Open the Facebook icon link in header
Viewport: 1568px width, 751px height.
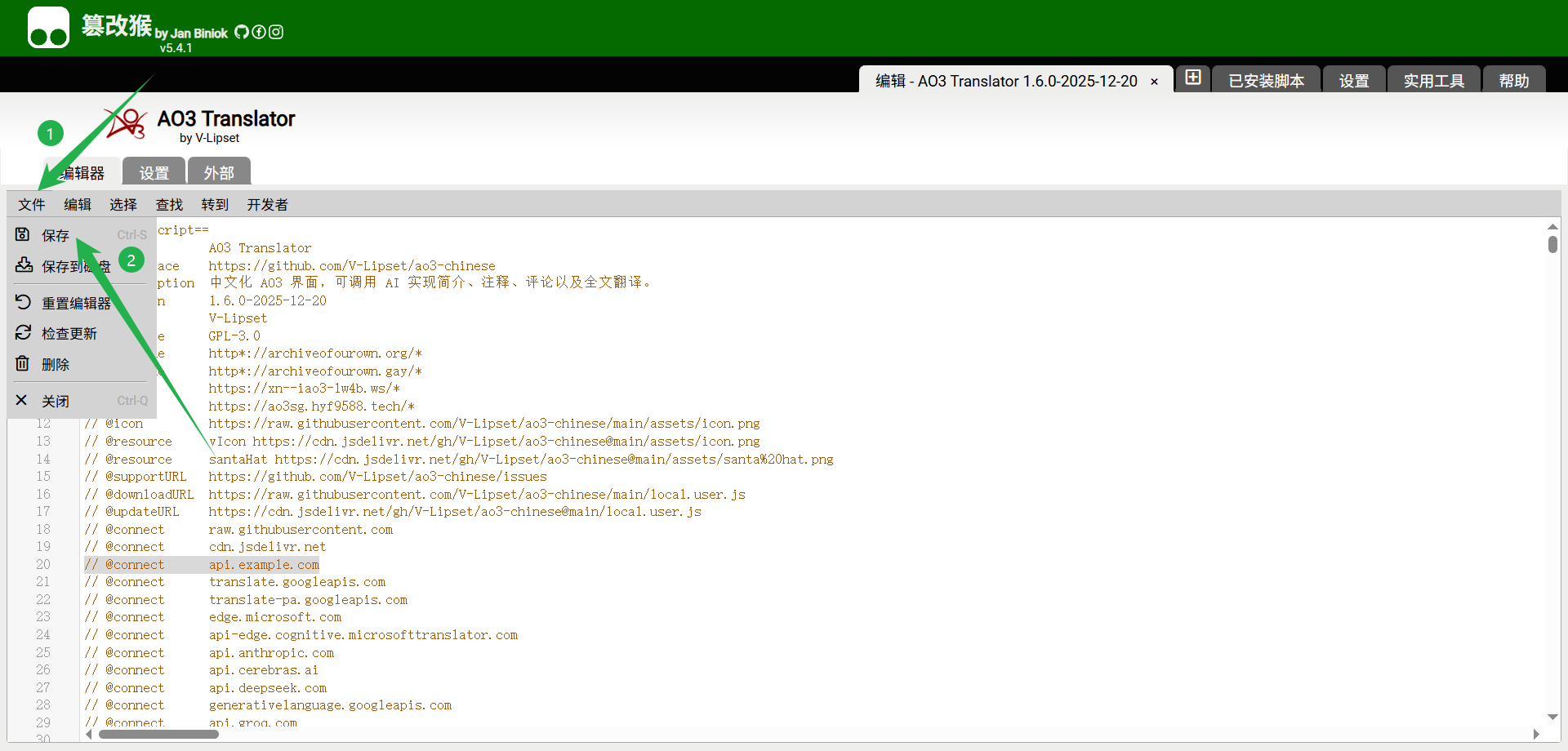coord(259,32)
